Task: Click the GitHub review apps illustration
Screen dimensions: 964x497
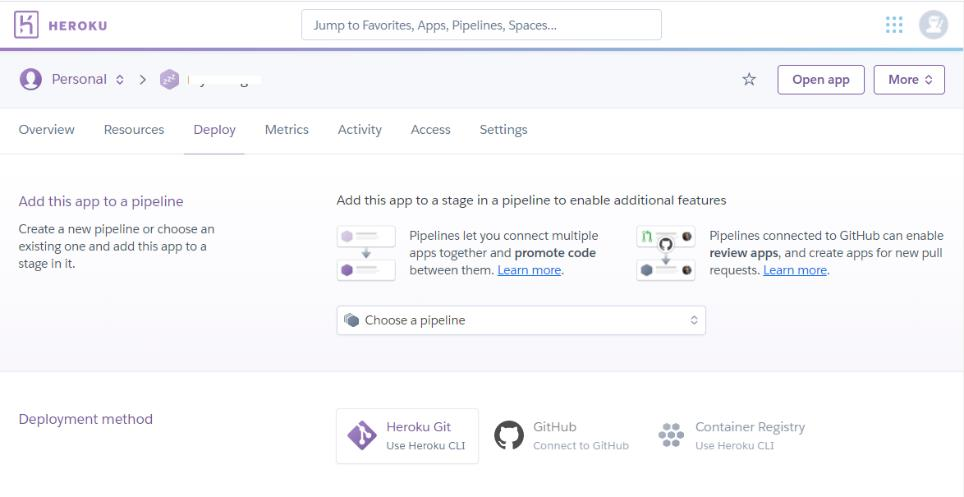Action: point(666,253)
